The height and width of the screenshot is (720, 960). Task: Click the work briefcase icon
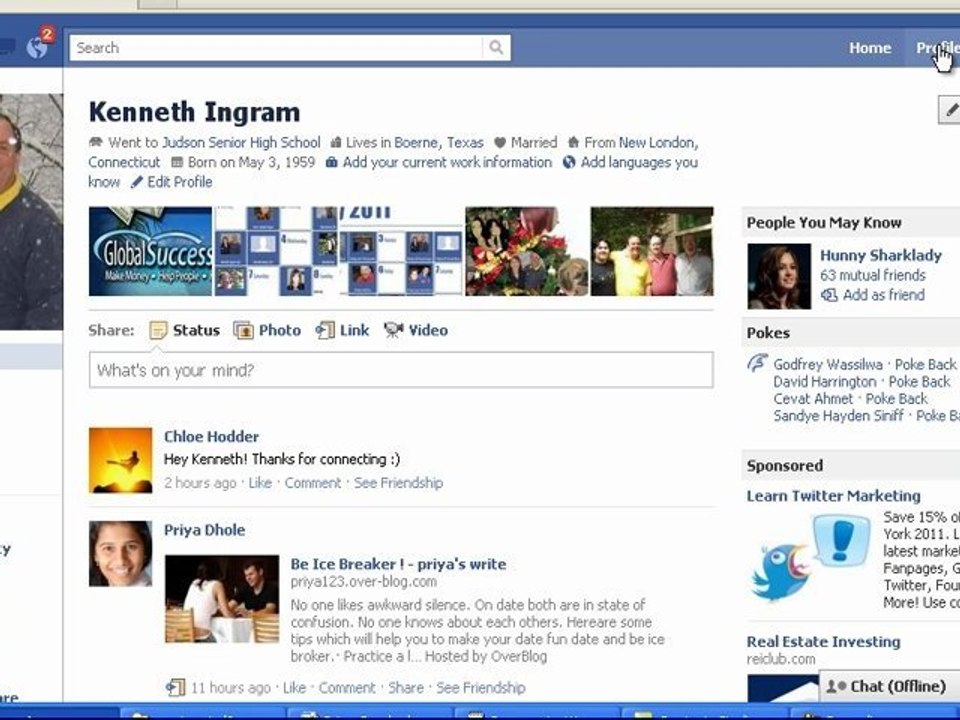pyautogui.click(x=331, y=162)
